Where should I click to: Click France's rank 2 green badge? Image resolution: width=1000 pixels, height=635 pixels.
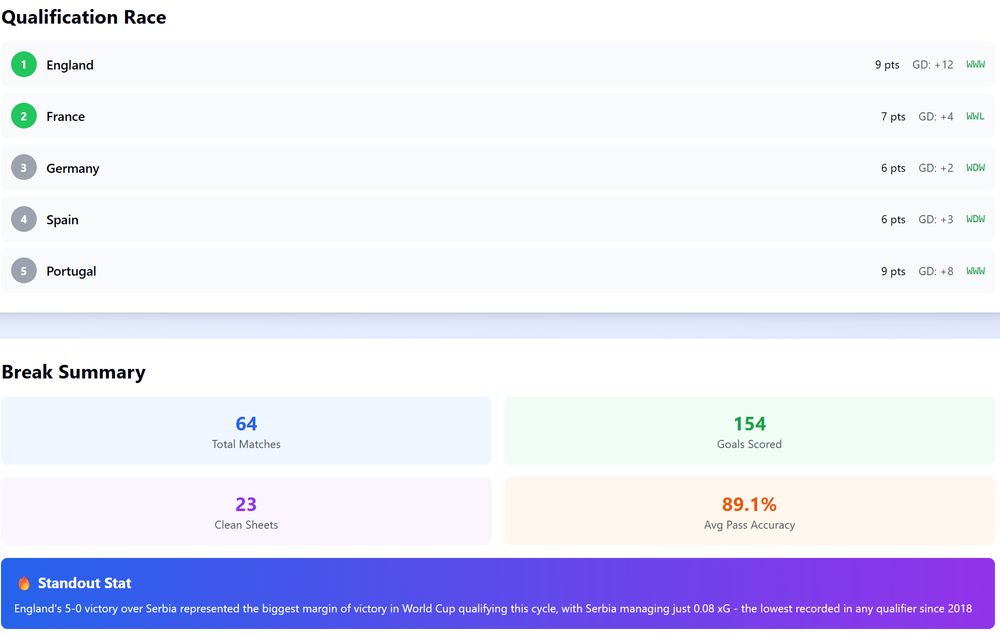coord(24,116)
